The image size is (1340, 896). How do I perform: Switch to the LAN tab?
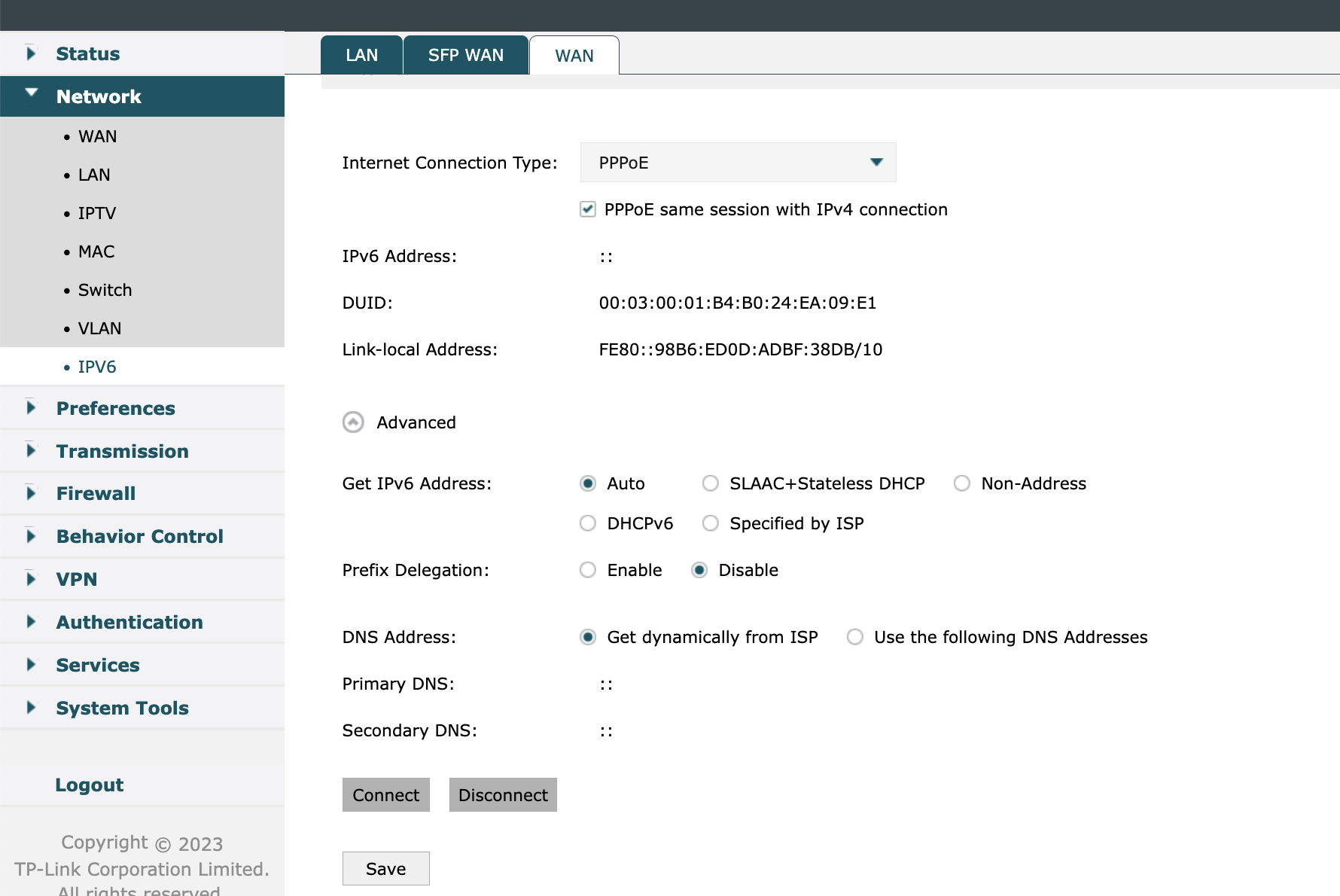(361, 55)
